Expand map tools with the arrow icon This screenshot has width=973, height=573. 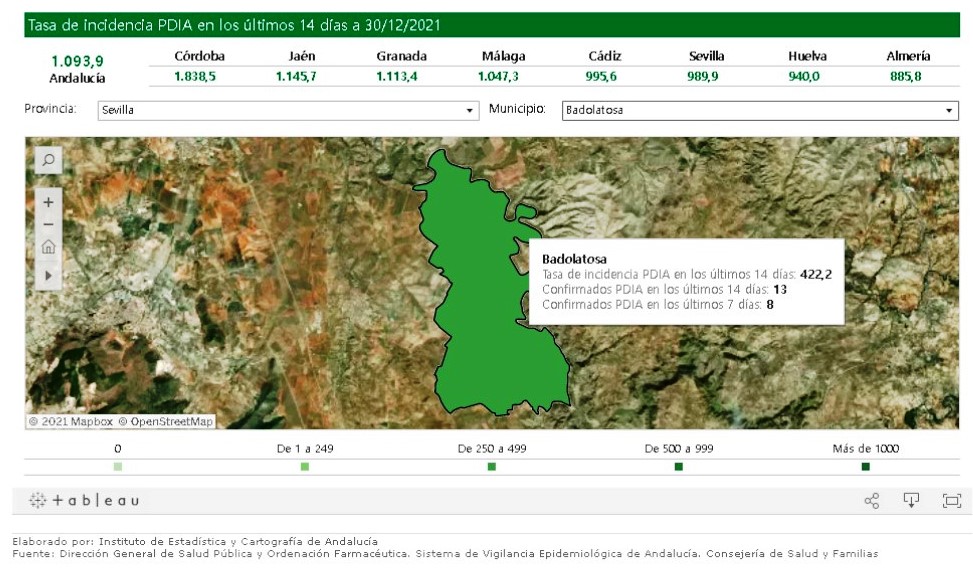click(48, 274)
